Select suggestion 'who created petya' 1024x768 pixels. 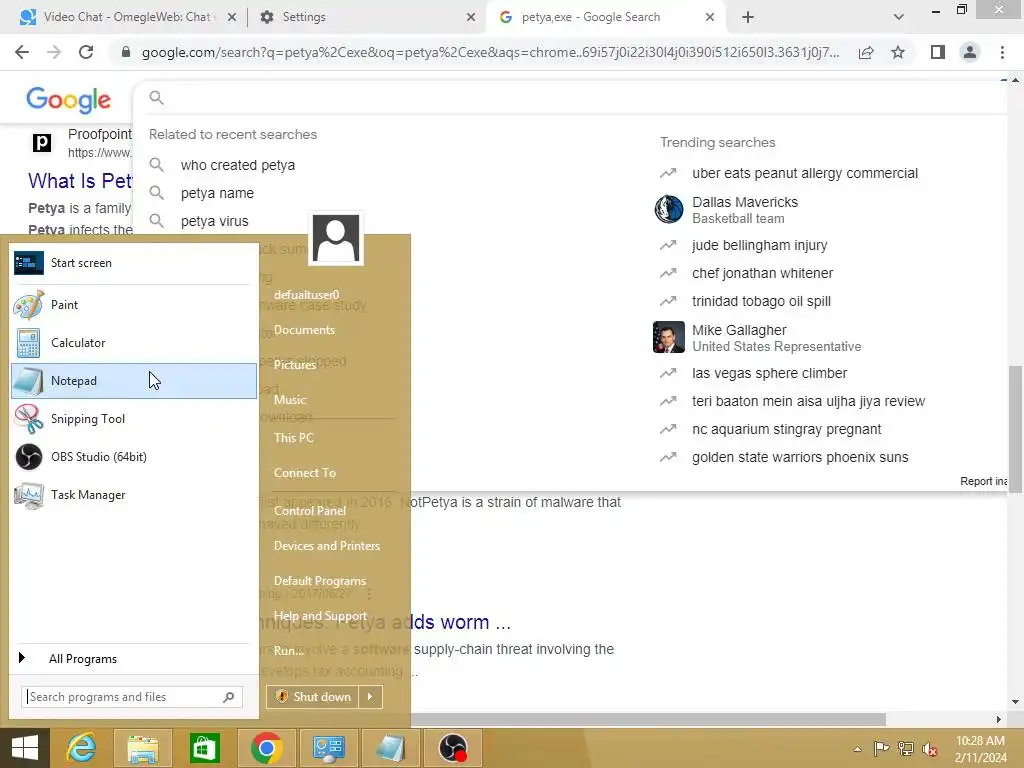point(238,165)
